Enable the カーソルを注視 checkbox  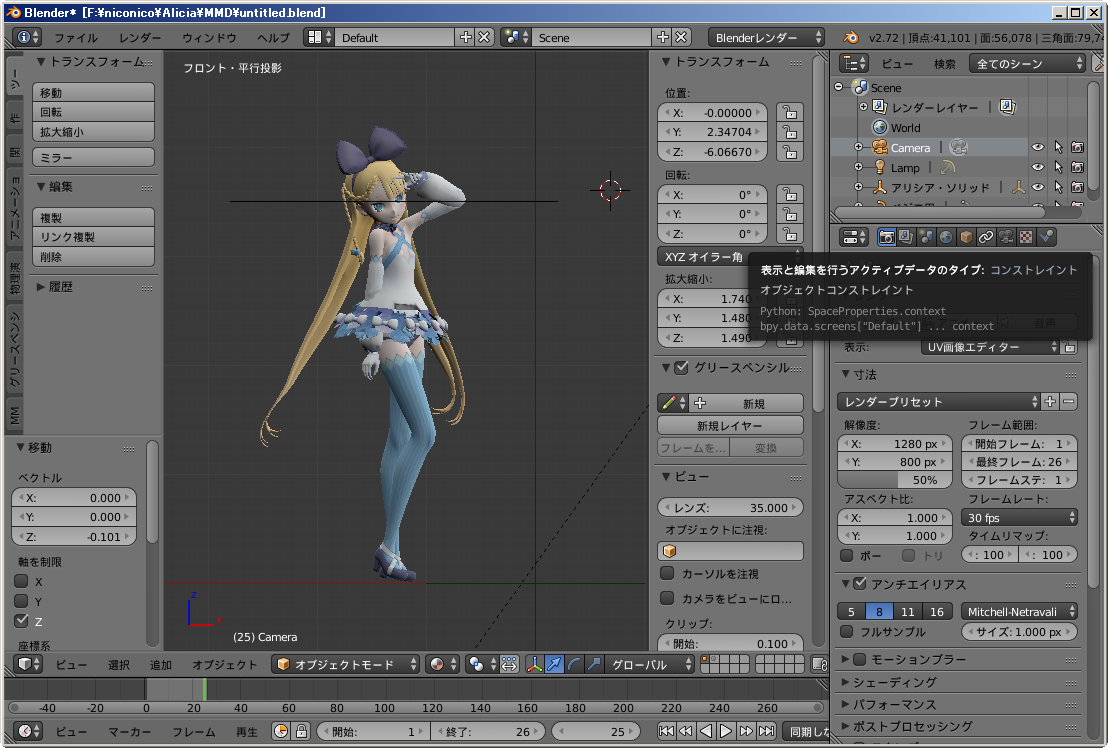coord(667,574)
